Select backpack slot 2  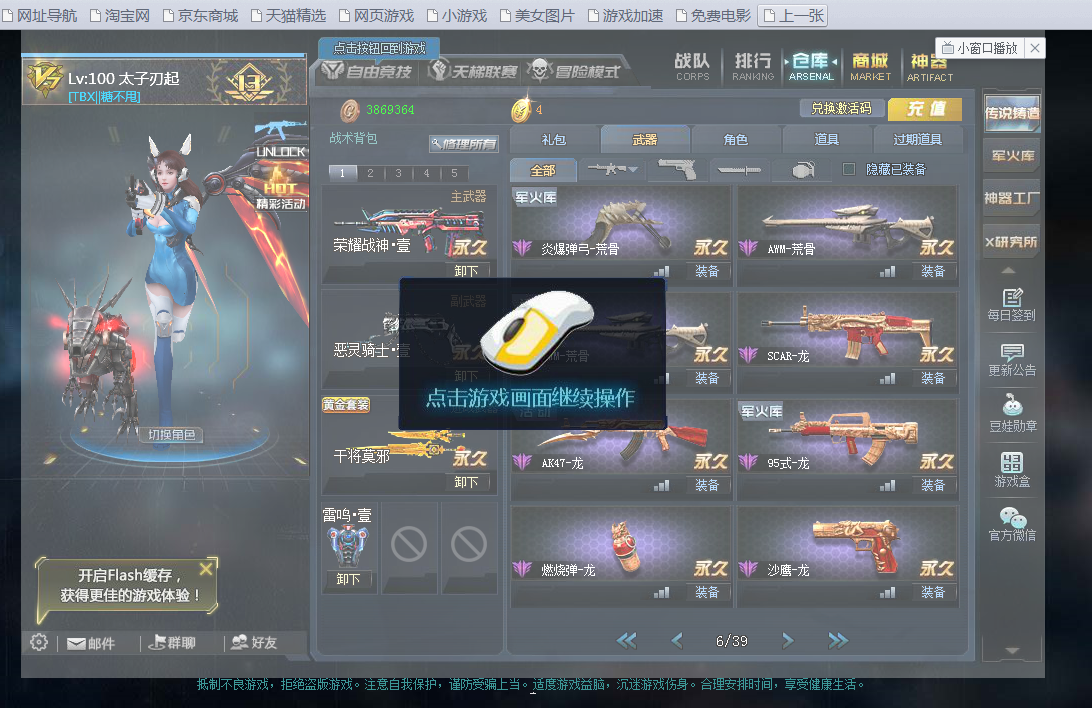coord(370,173)
